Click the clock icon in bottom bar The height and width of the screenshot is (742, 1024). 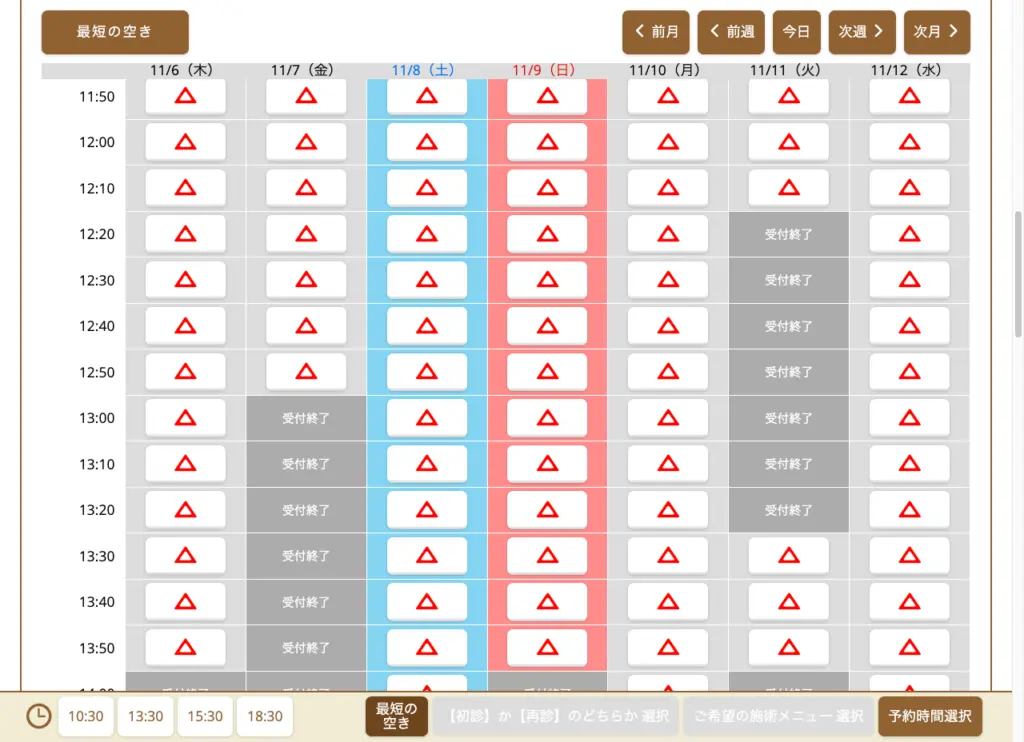point(38,716)
